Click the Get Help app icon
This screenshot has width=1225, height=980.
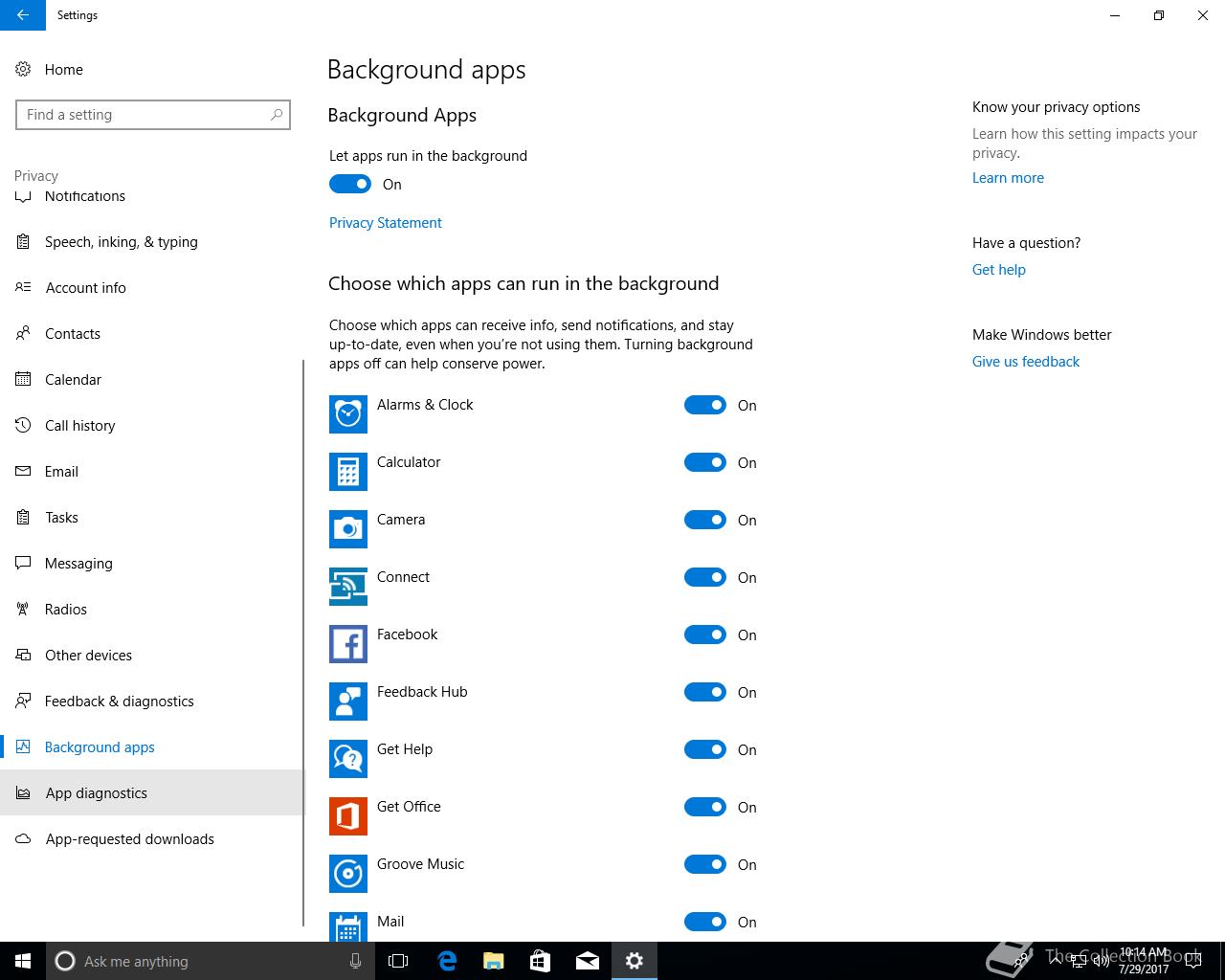(x=348, y=759)
